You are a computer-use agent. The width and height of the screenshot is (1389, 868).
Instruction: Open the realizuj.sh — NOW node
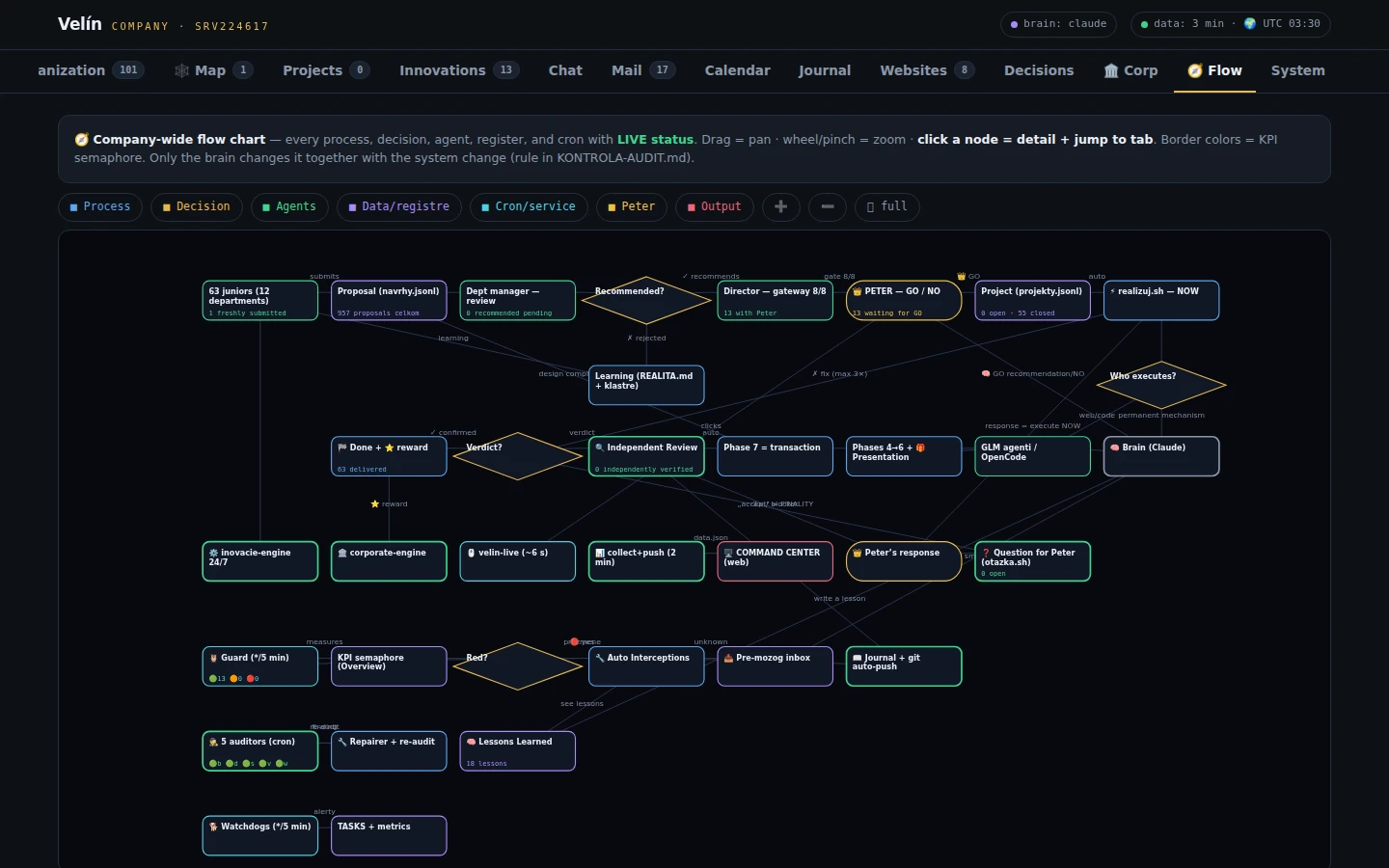point(1161,300)
